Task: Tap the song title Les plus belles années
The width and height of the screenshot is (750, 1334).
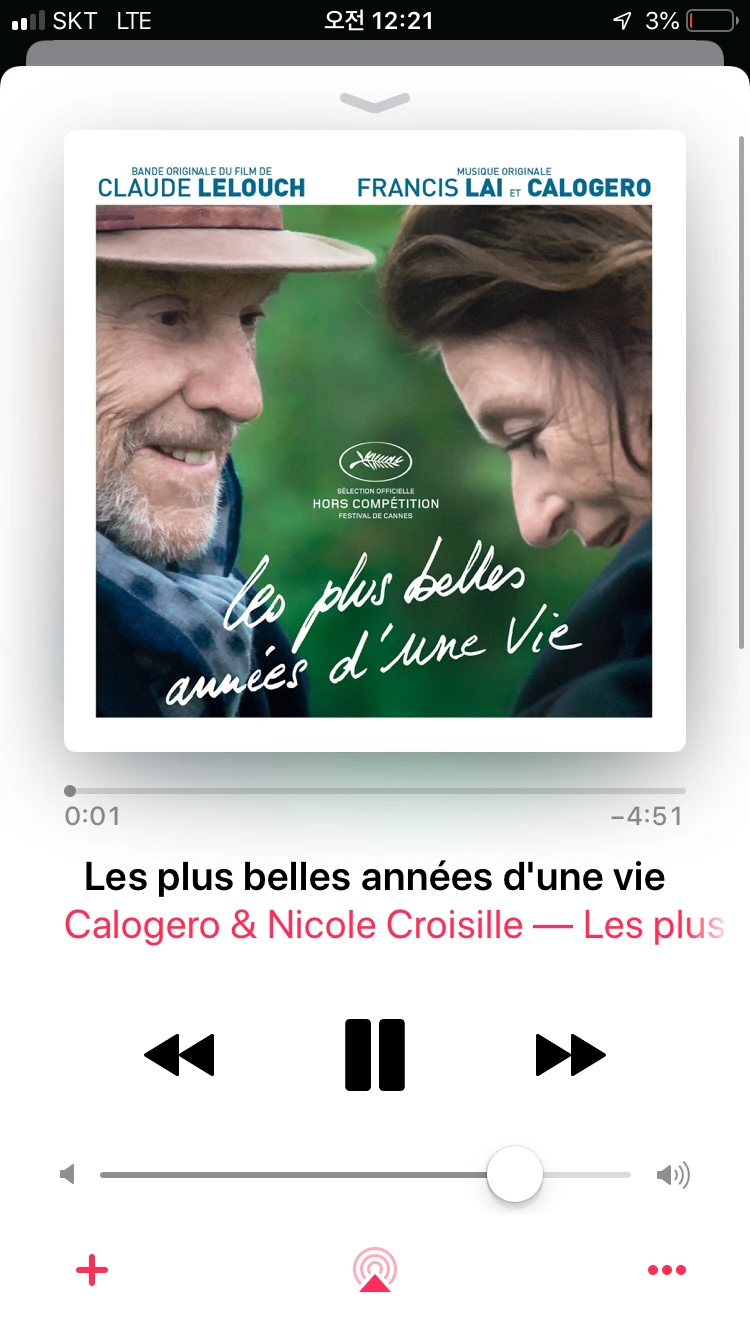Action: pyautogui.click(x=375, y=877)
